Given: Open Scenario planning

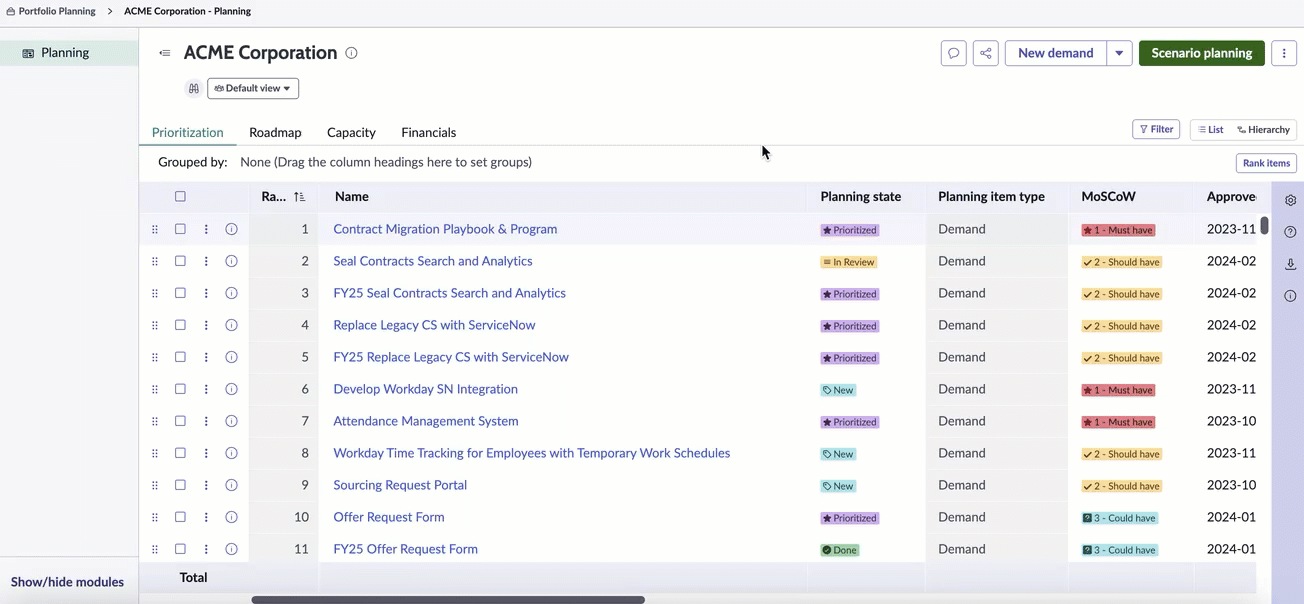Looking at the screenshot, I should click(1202, 53).
